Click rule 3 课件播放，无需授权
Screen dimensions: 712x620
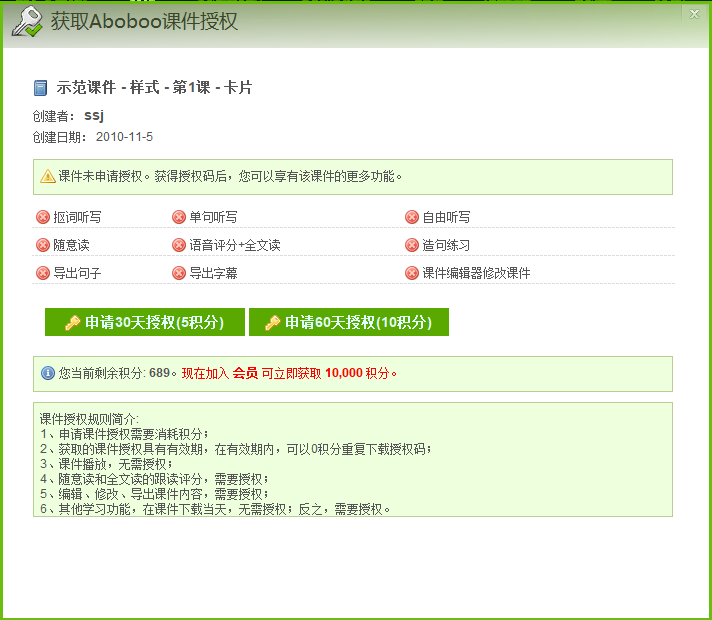(106, 464)
